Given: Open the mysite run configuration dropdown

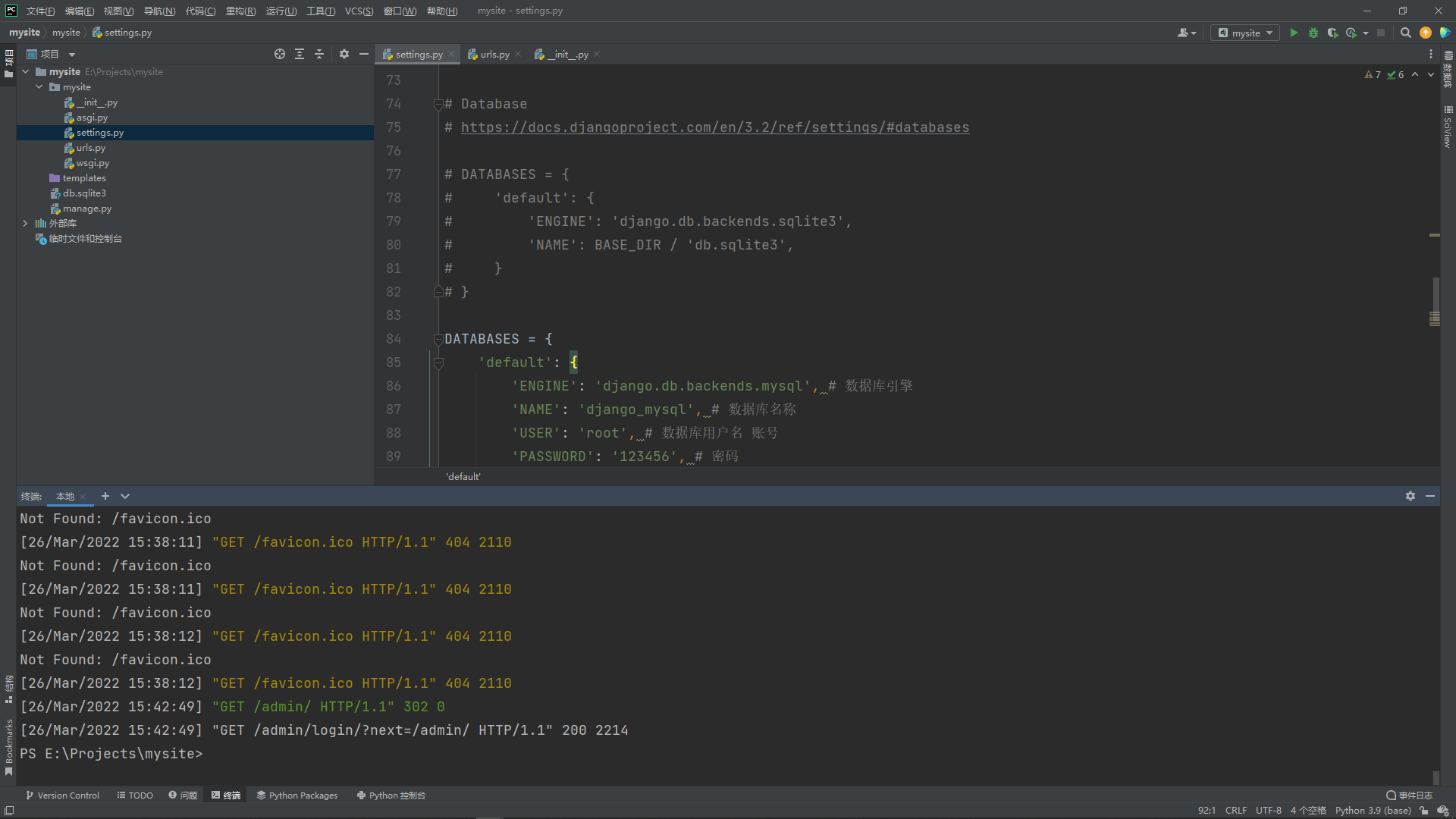Looking at the screenshot, I should 1245,33.
